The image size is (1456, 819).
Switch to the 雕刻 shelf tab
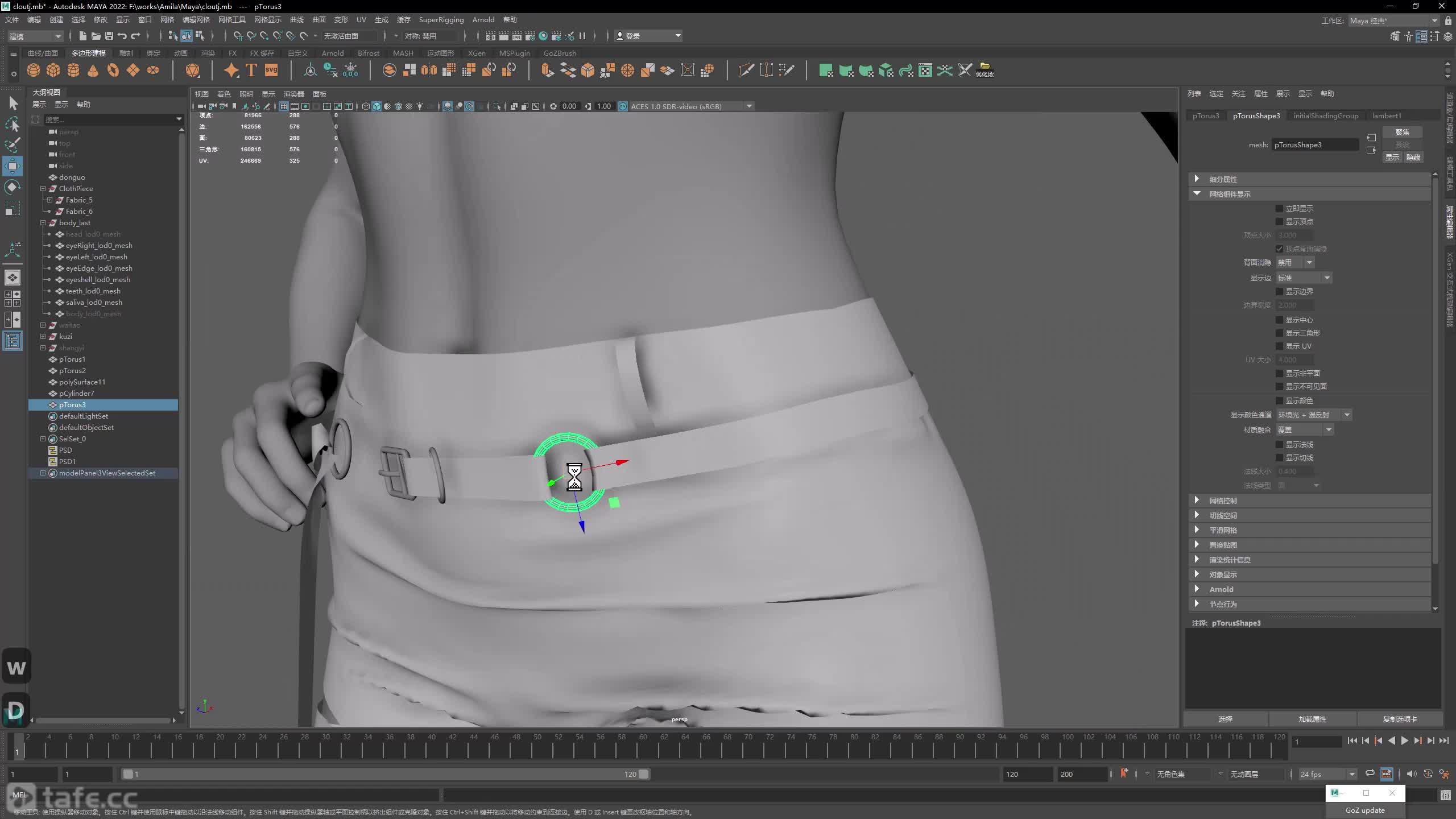click(x=126, y=53)
